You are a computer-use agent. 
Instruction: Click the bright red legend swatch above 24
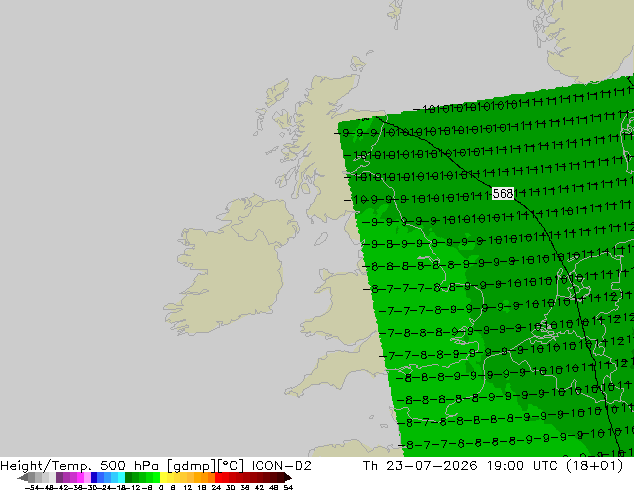tap(218, 477)
